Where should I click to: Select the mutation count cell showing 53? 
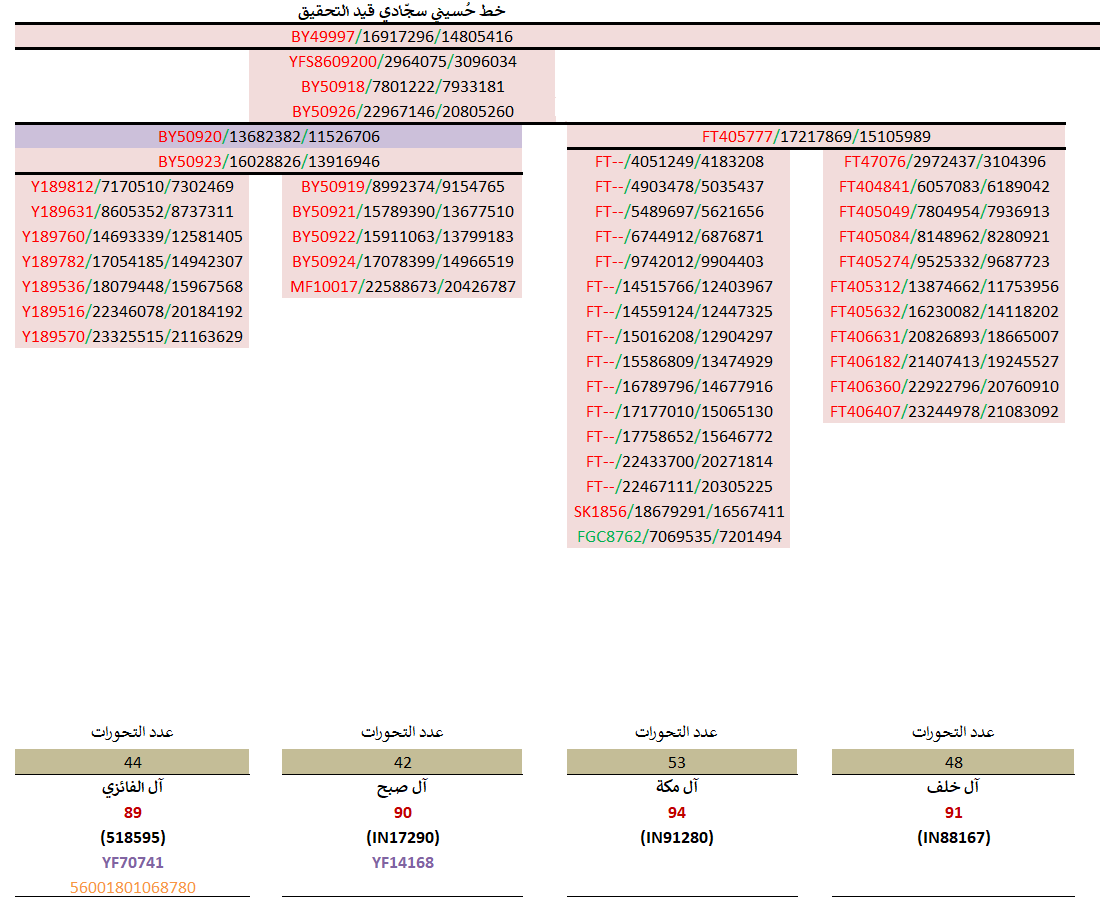(x=677, y=763)
